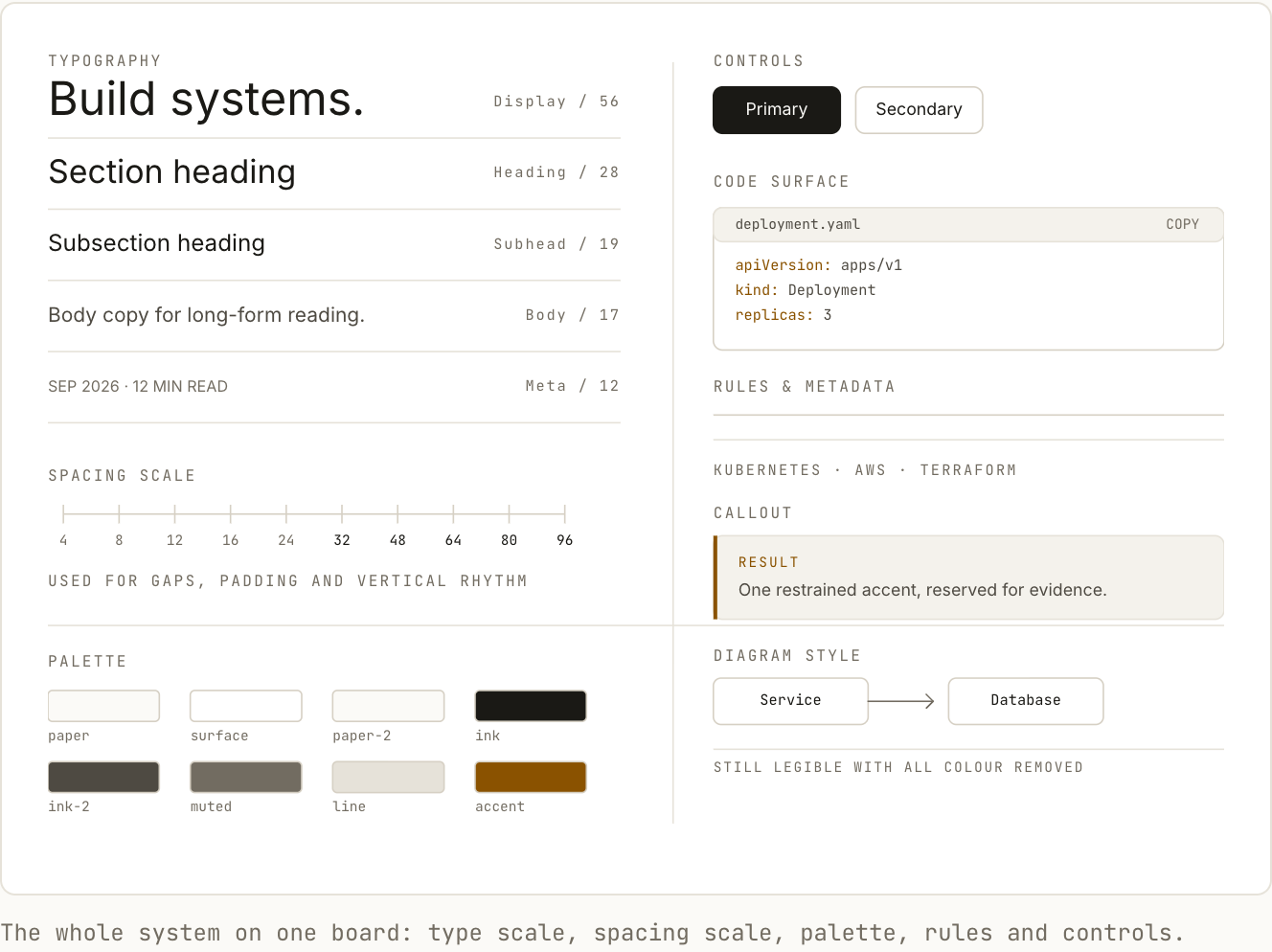
Task: Pick the ink color swatch
Action: 531,706
